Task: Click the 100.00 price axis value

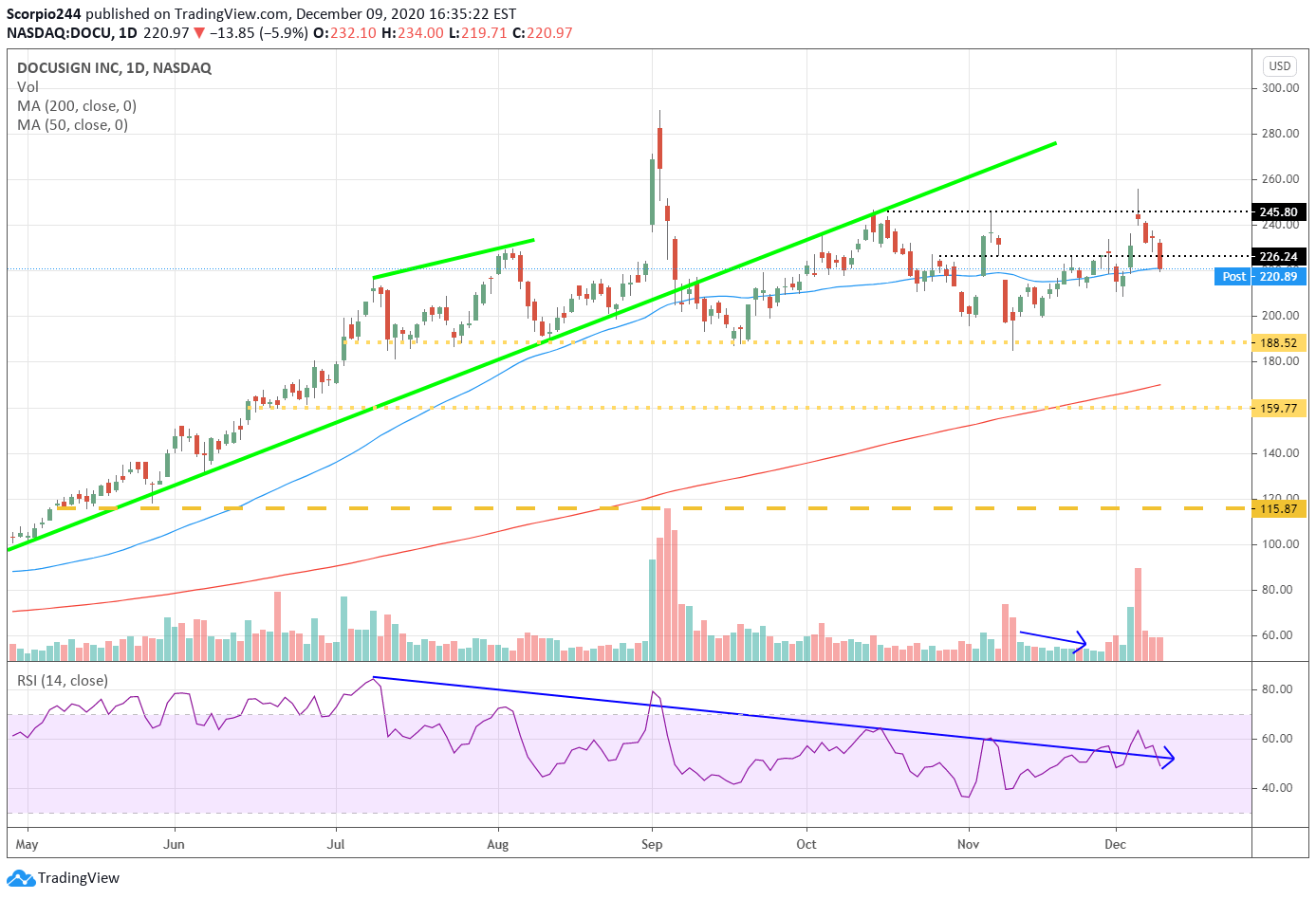Action: click(x=1280, y=543)
